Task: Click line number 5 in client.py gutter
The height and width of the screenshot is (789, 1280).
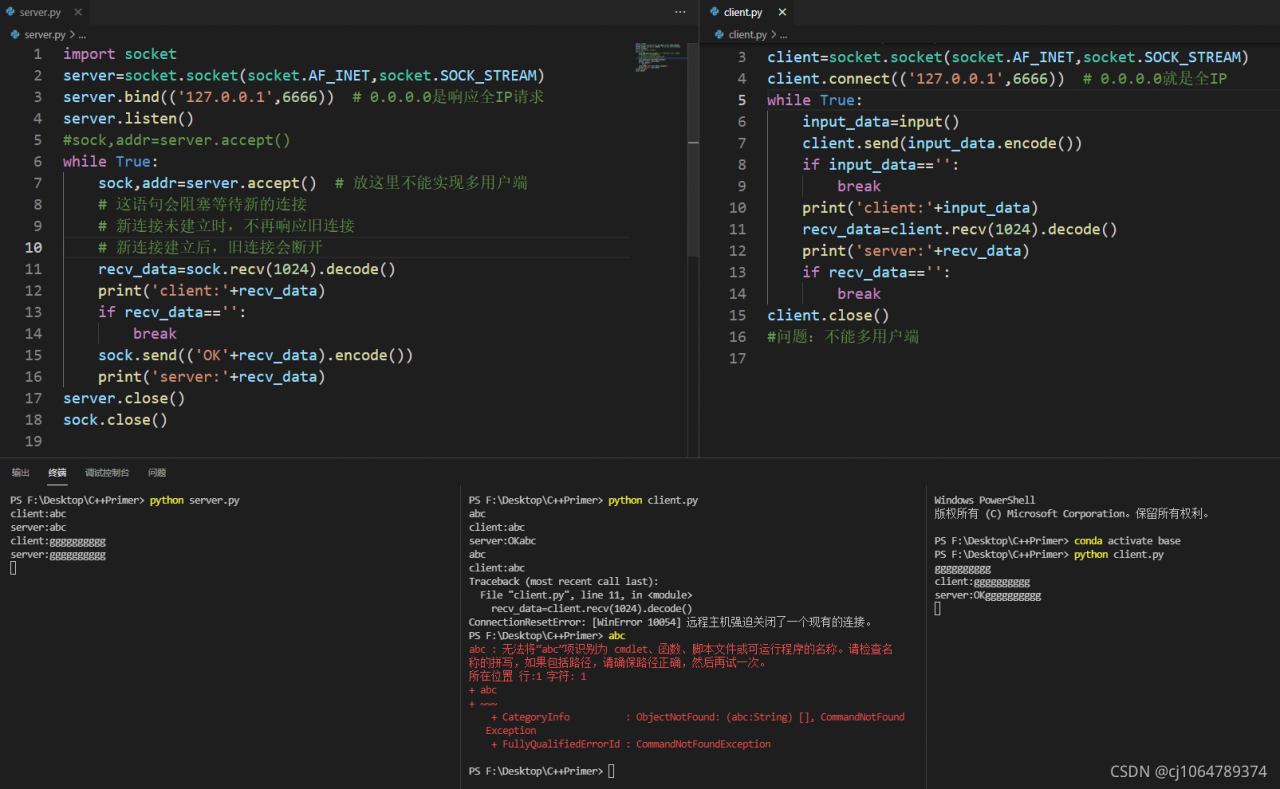Action: (x=741, y=100)
